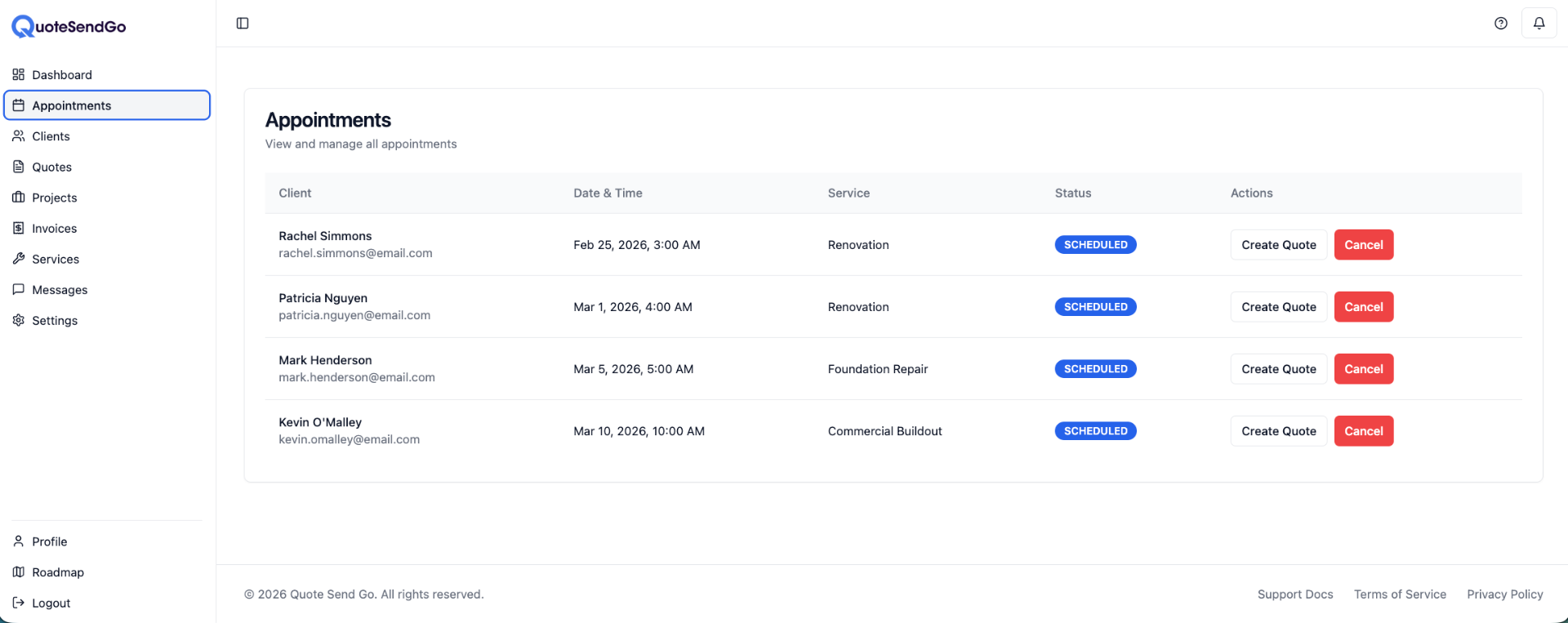Navigate to Projects section
The image size is (1568, 623).
(x=54, y=198)
